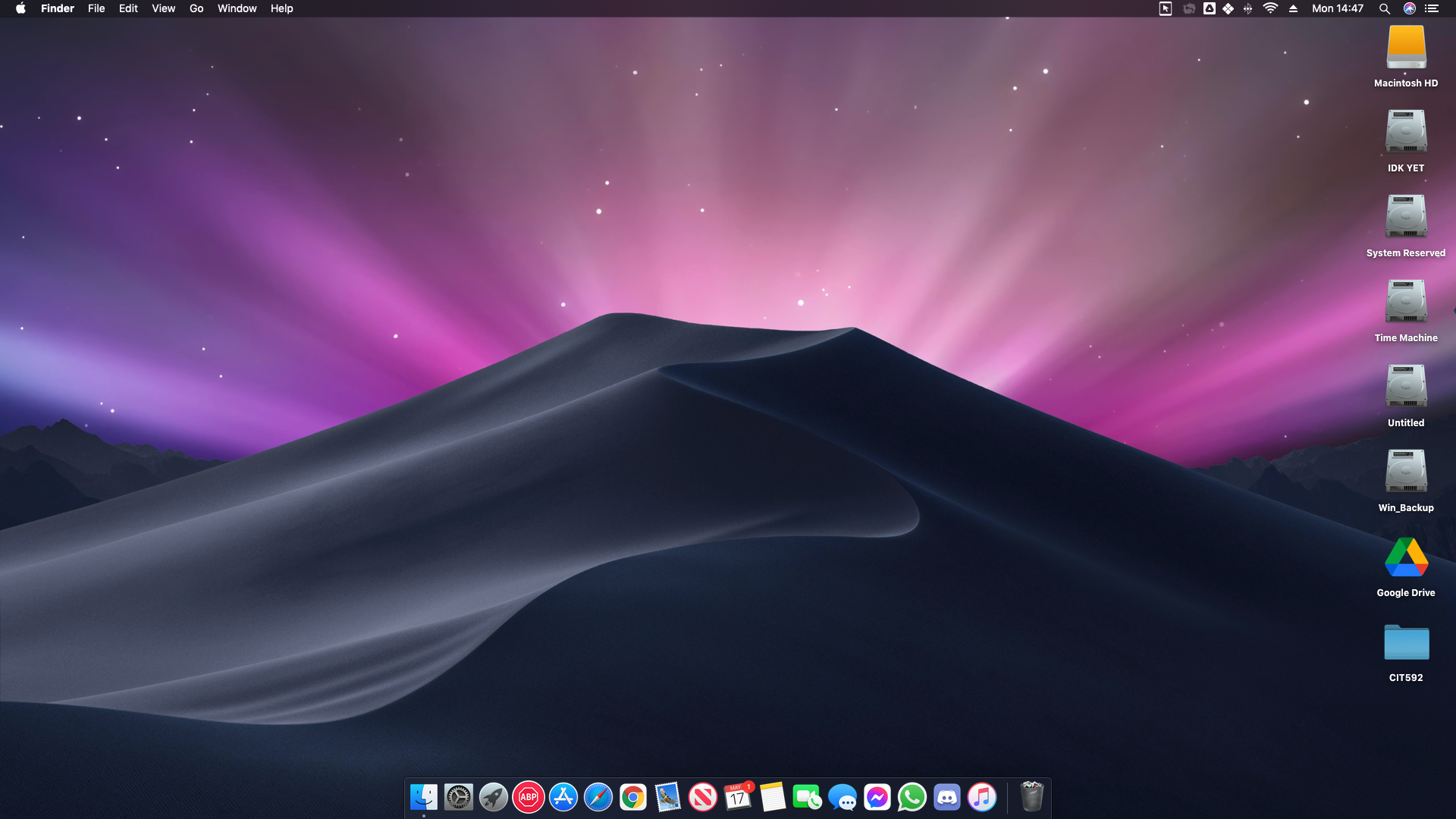This screenshot has width=1456, height=819.
Task: Open the App Store from the Dock
Action: (563, 797)
